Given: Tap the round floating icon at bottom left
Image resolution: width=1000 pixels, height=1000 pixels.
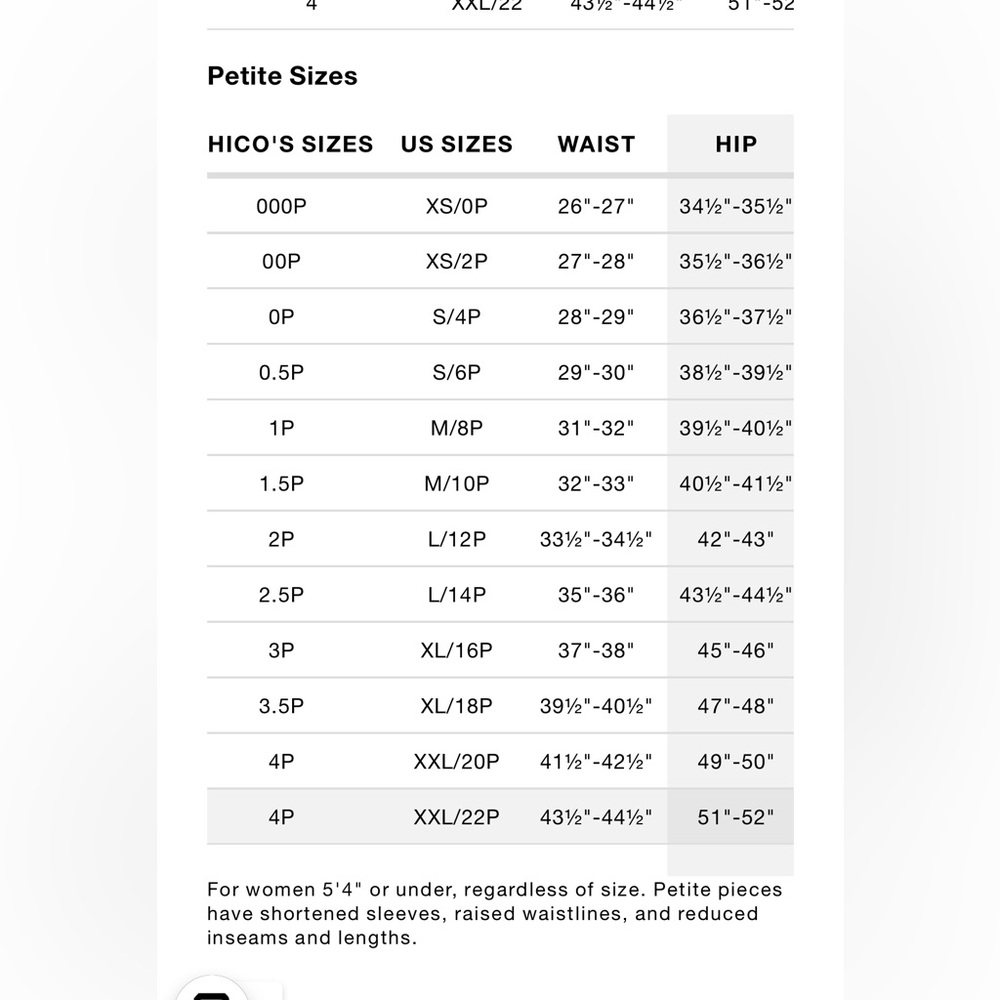Looking at the screenshot, I should pyautogui.click(x=212, y=989).
